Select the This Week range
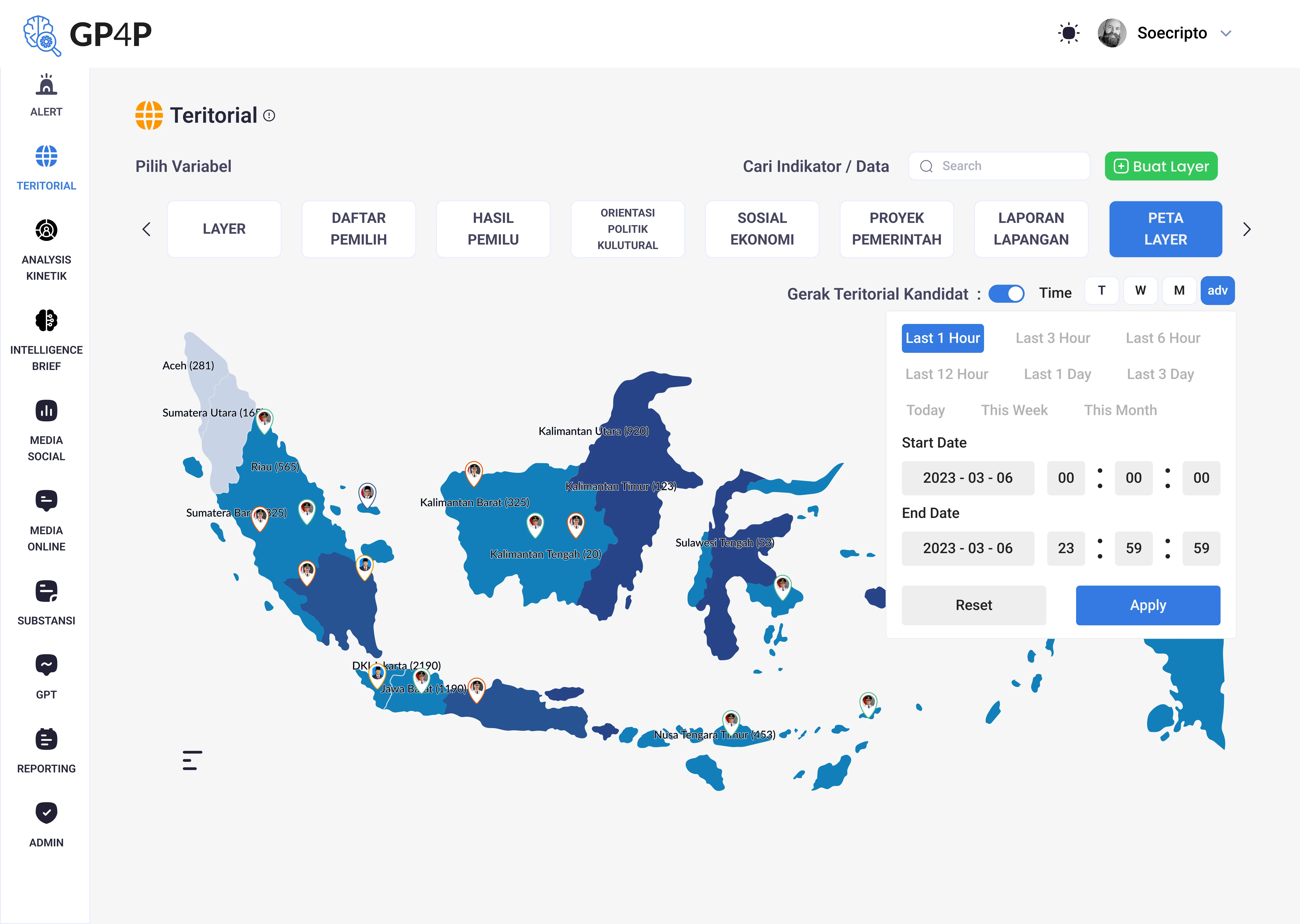 click(1014, 410)
